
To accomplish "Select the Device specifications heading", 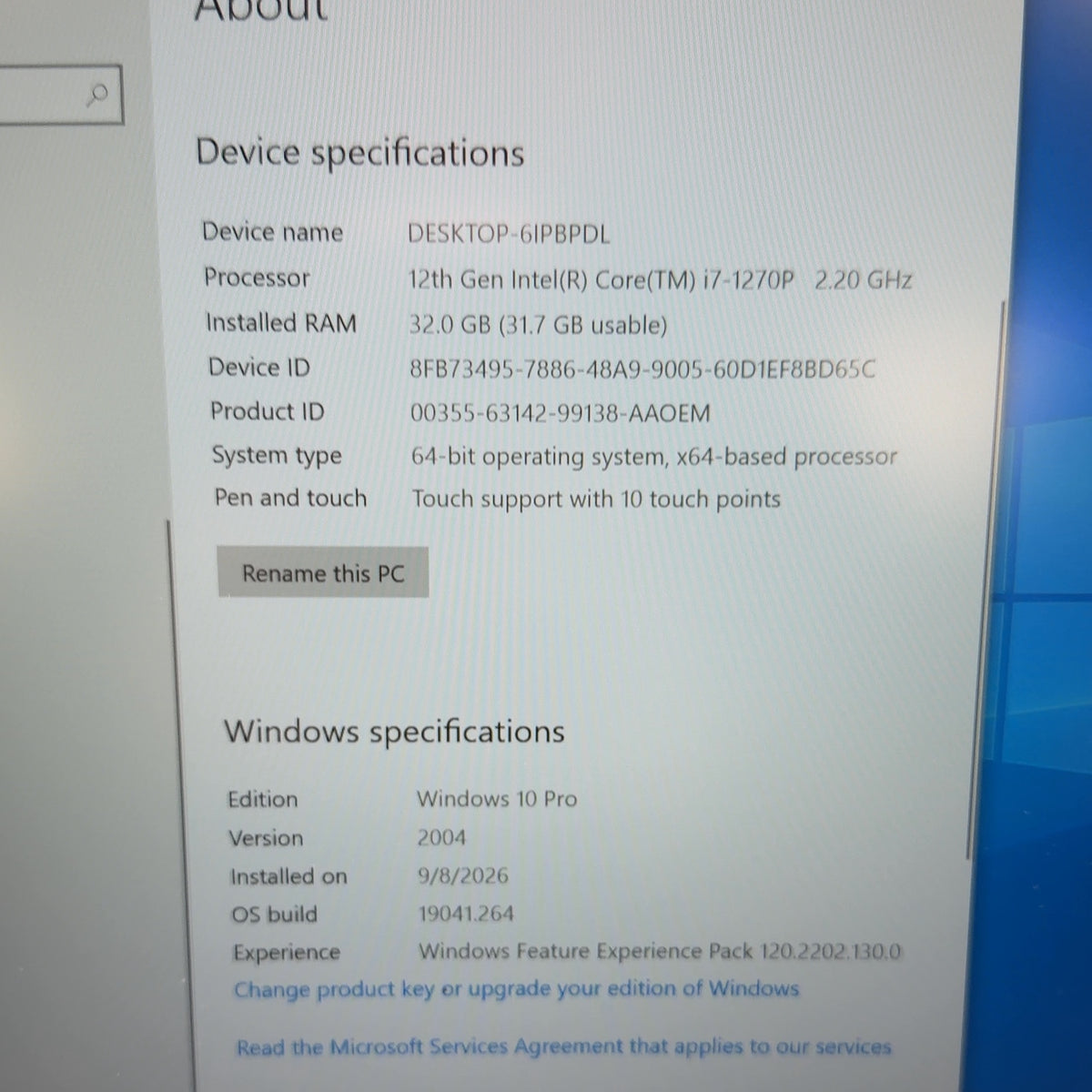I will pyautogui.click(x=360, y=153).
